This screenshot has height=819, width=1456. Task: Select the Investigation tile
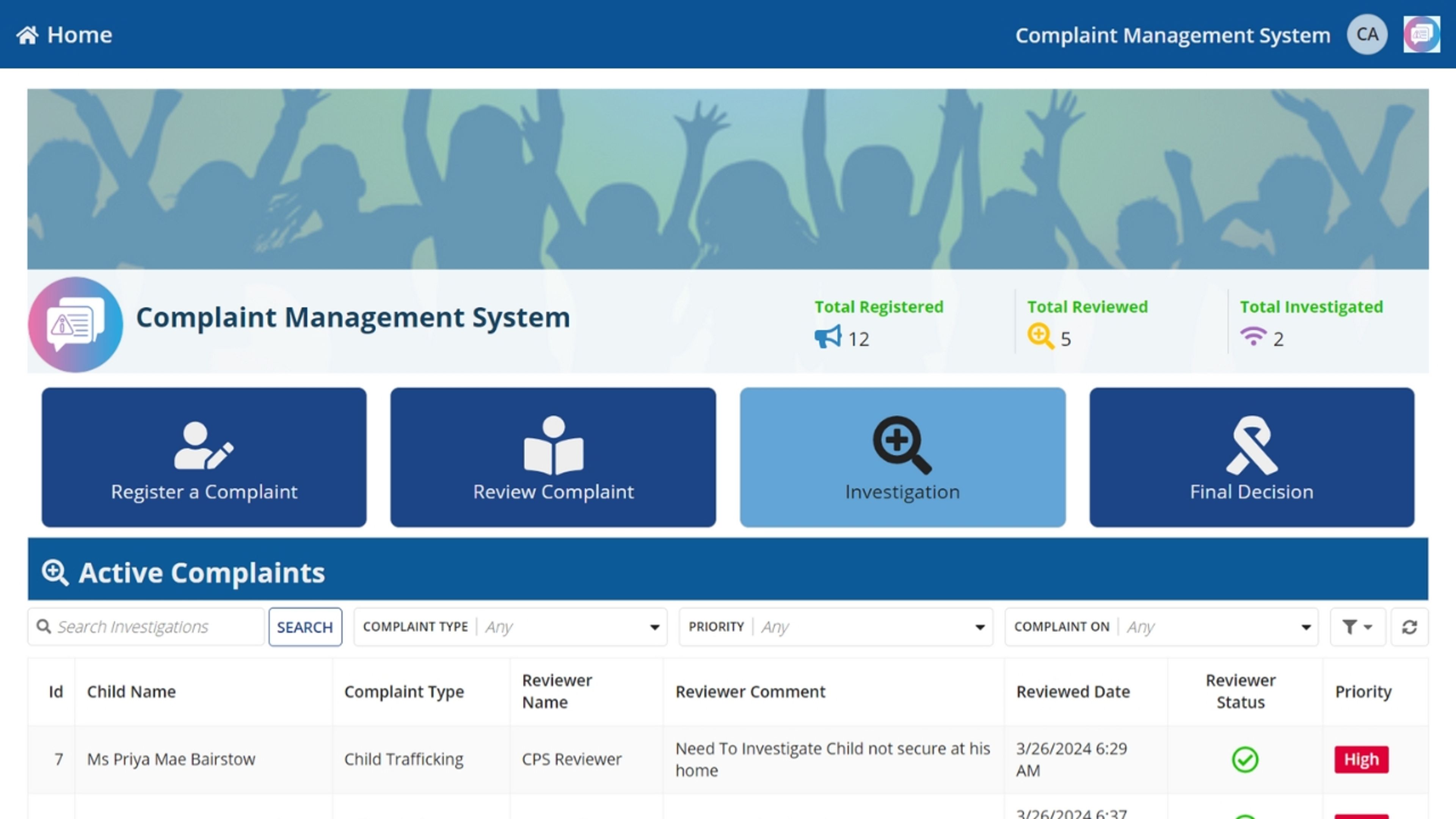coord(903,457)
